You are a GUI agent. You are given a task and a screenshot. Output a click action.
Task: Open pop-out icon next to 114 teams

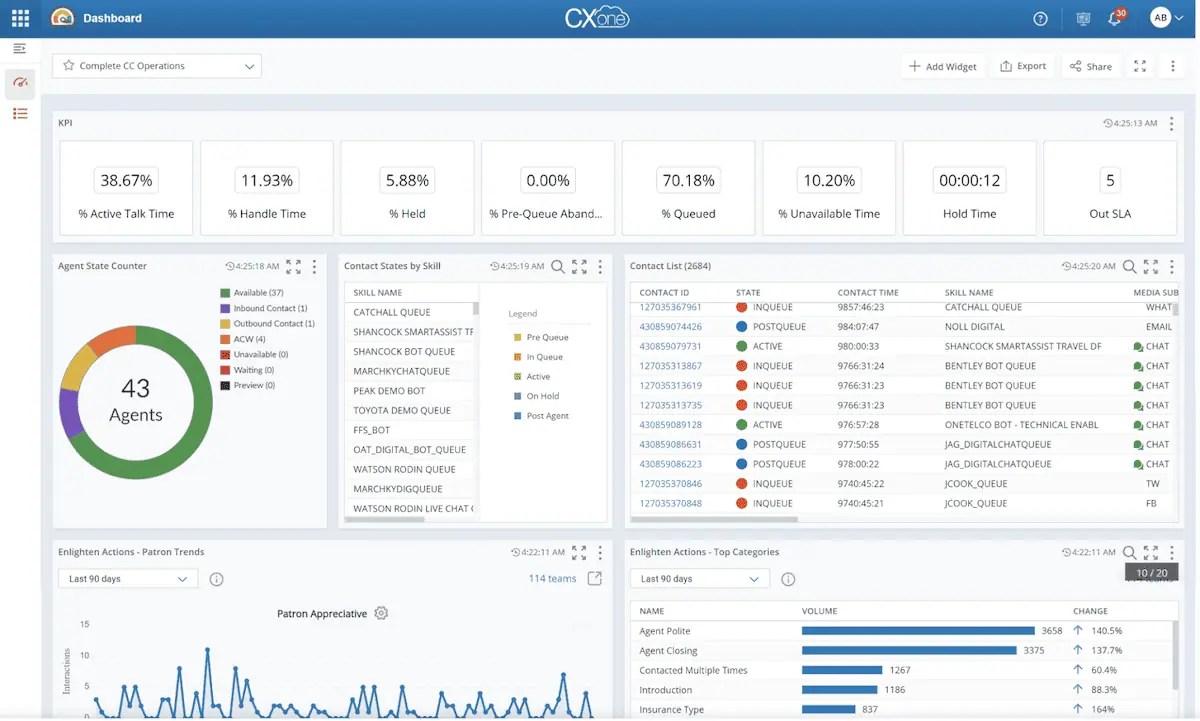[x=595, y=578]
